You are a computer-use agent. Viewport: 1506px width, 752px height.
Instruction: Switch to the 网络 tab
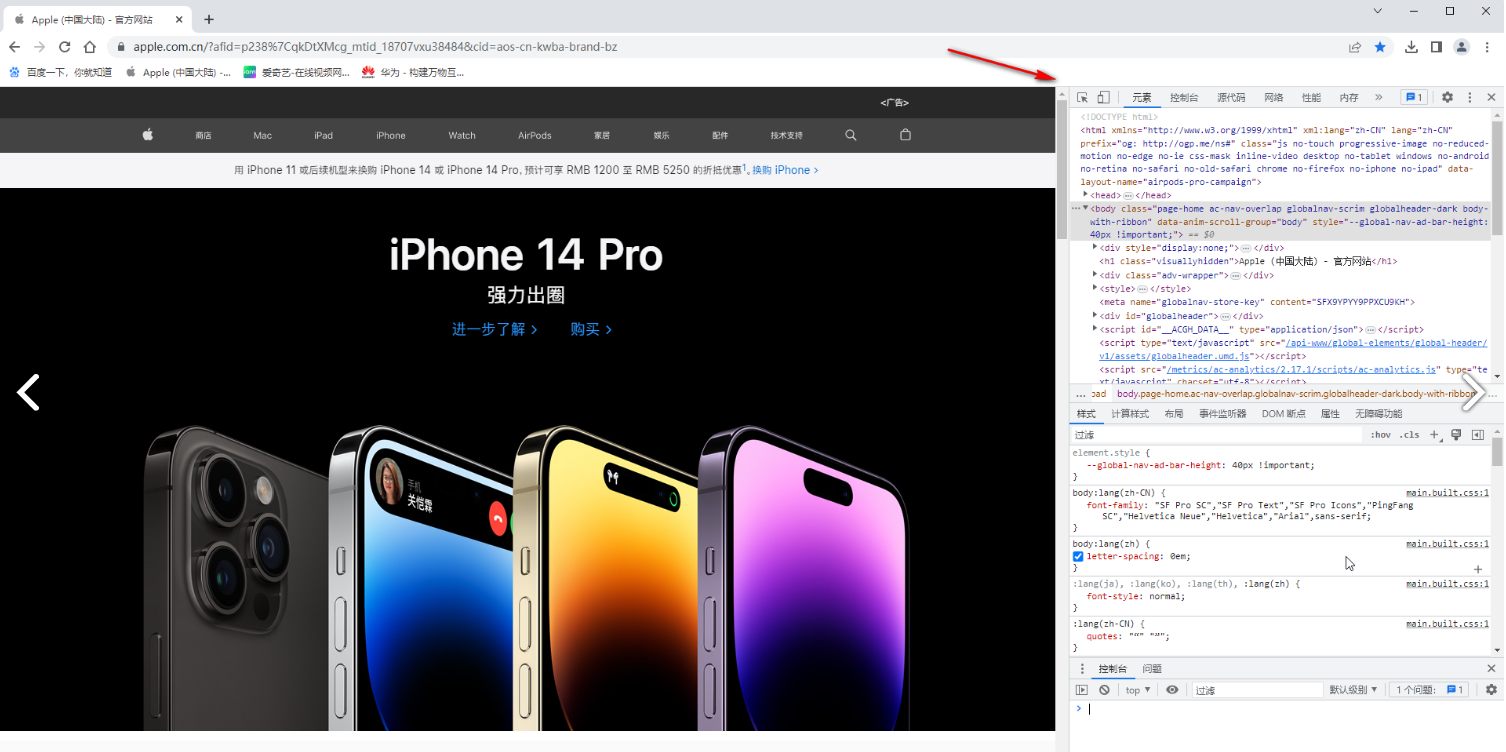pos(1273,97)
